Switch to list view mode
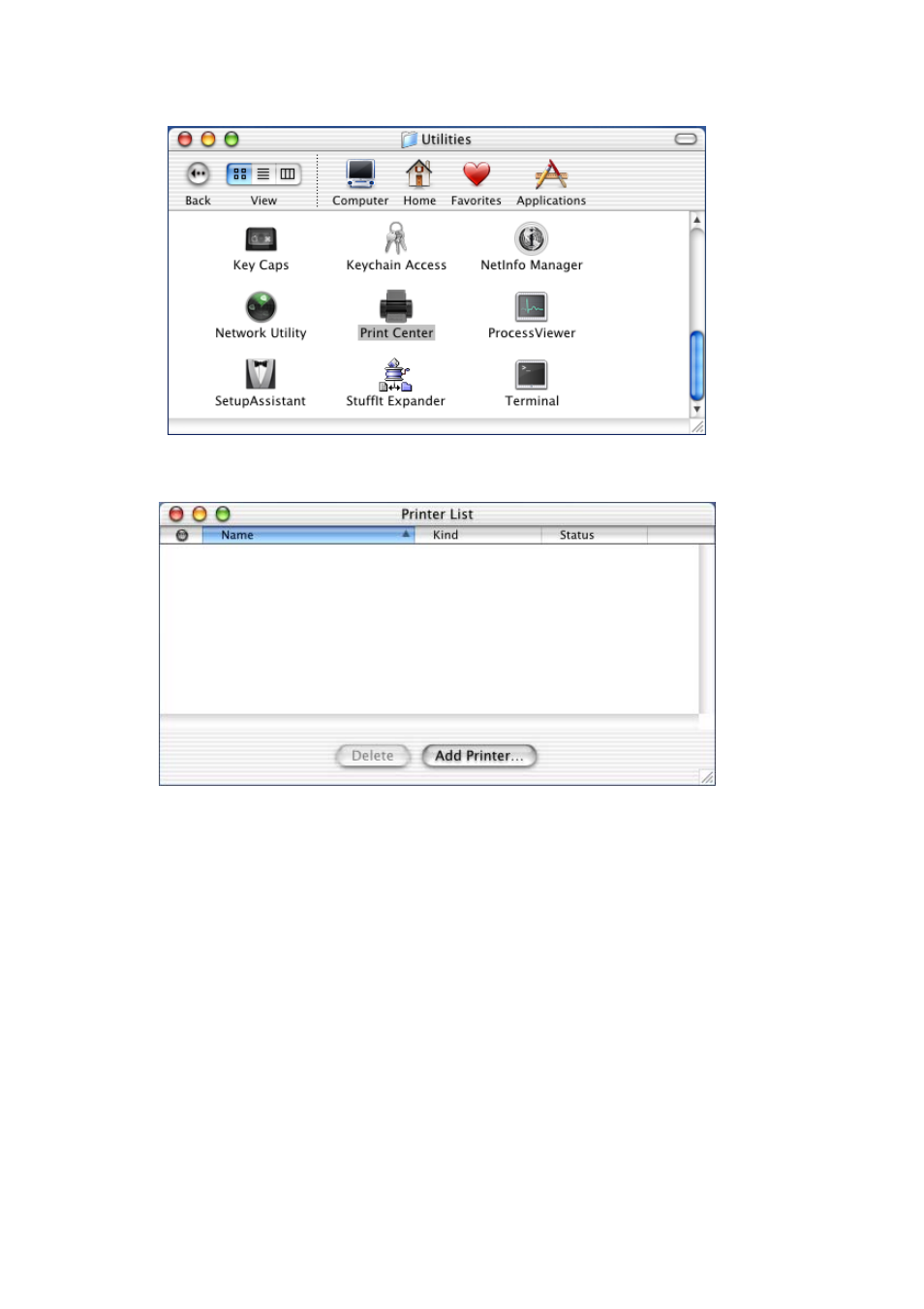The width and height of the screenshot is (924, 1309). pyautogui.click(x=263, y=174)
